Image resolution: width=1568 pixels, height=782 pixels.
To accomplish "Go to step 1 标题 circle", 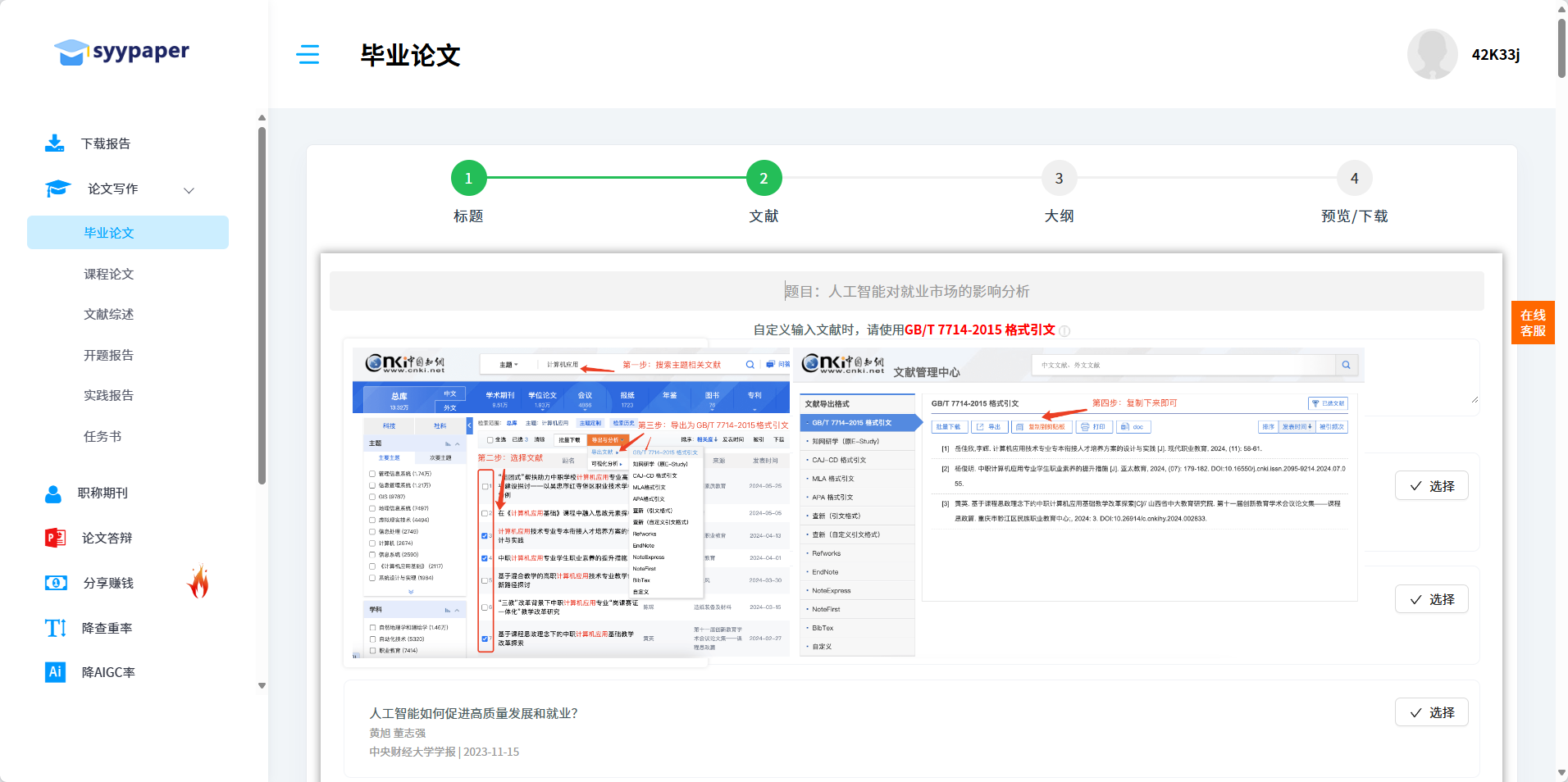I will tap(468, 178).
